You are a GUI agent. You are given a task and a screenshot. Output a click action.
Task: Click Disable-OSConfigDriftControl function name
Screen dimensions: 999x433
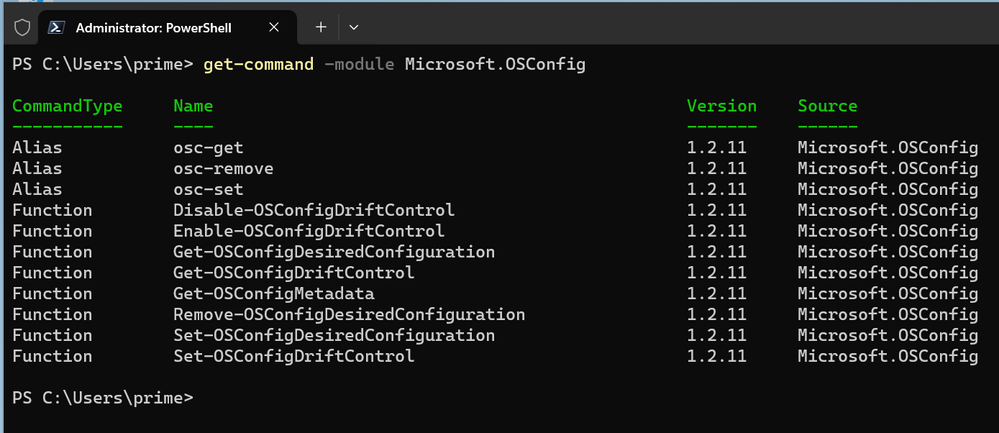coord(314,210)
